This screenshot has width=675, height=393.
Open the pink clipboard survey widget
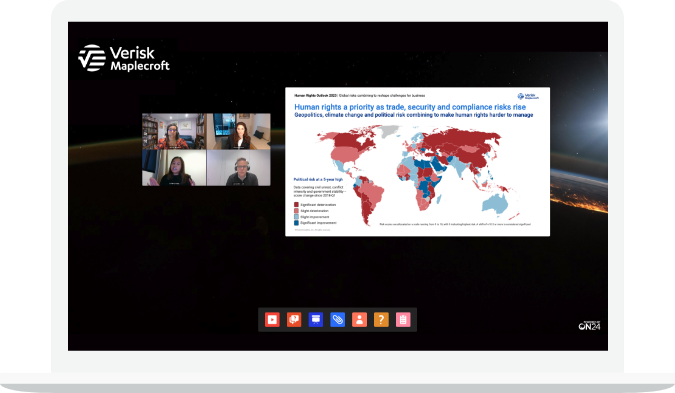pyautogui.click(x=403, y=320)
